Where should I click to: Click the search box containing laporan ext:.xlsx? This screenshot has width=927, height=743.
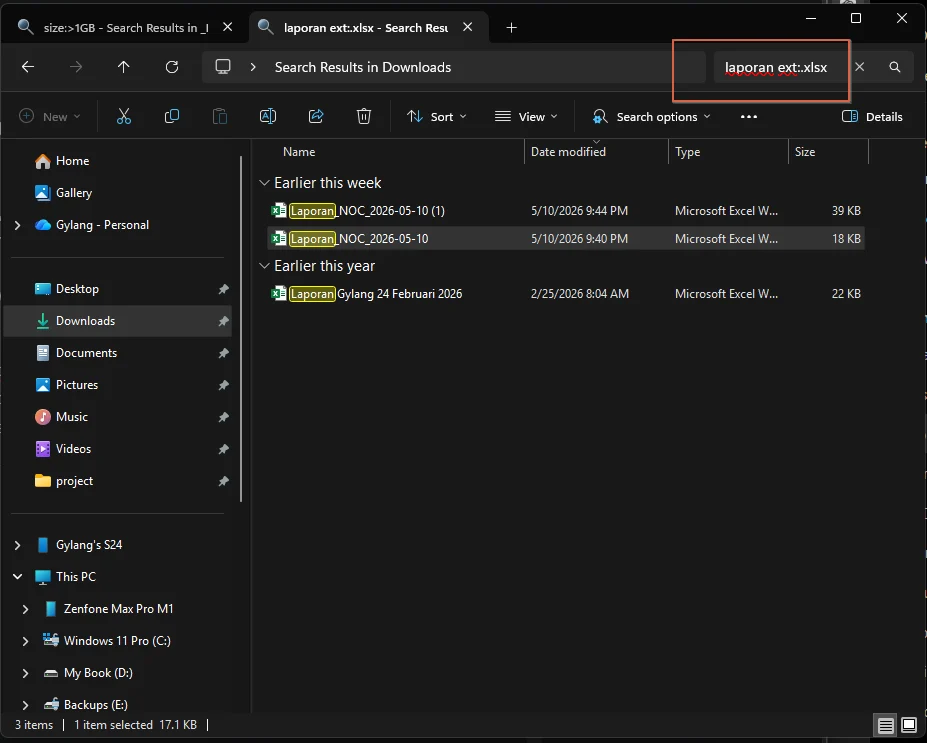(x=776, y=67)
